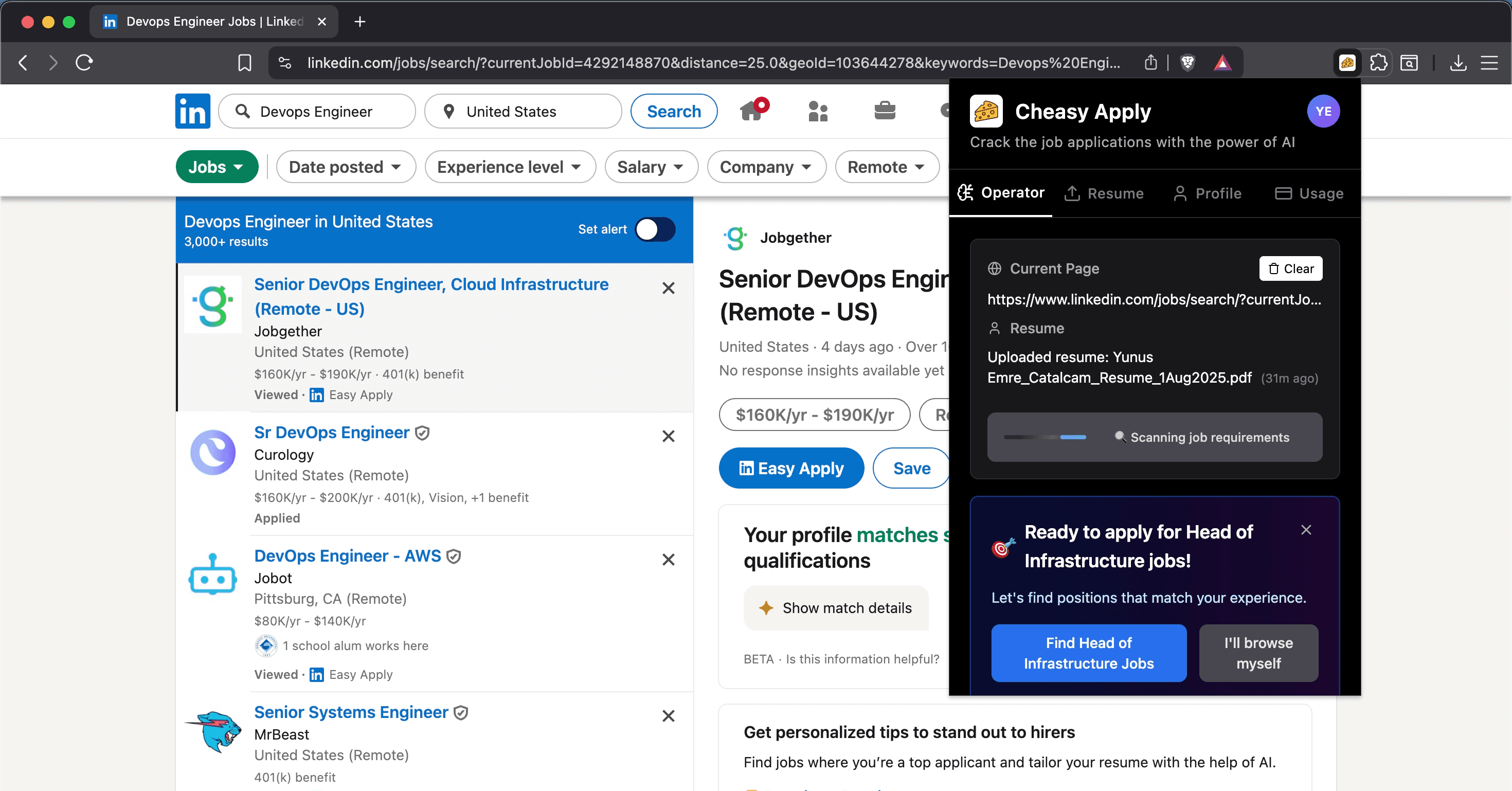Select the Devops Engineer Jobs browser tab
This screenshot has height=791, width=1512.
(x=213, y=22)
